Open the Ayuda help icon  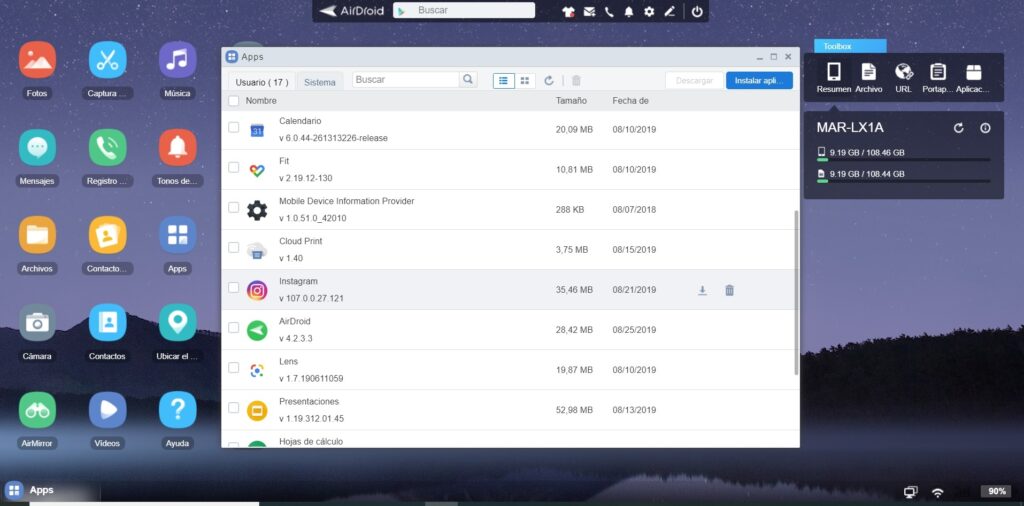(177, 410)
